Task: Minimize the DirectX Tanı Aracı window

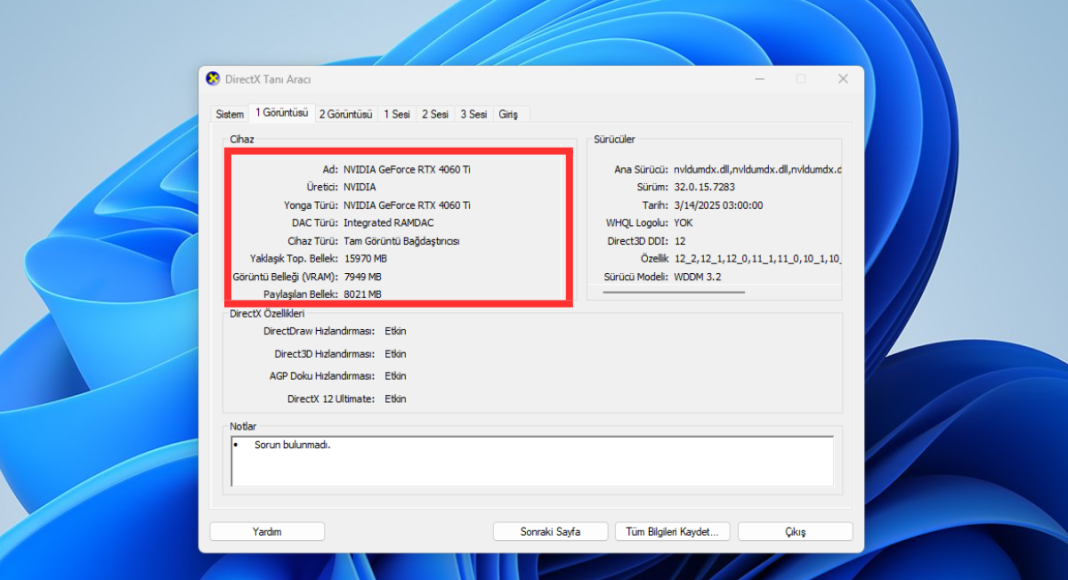Action: click(x=759, y=79)
